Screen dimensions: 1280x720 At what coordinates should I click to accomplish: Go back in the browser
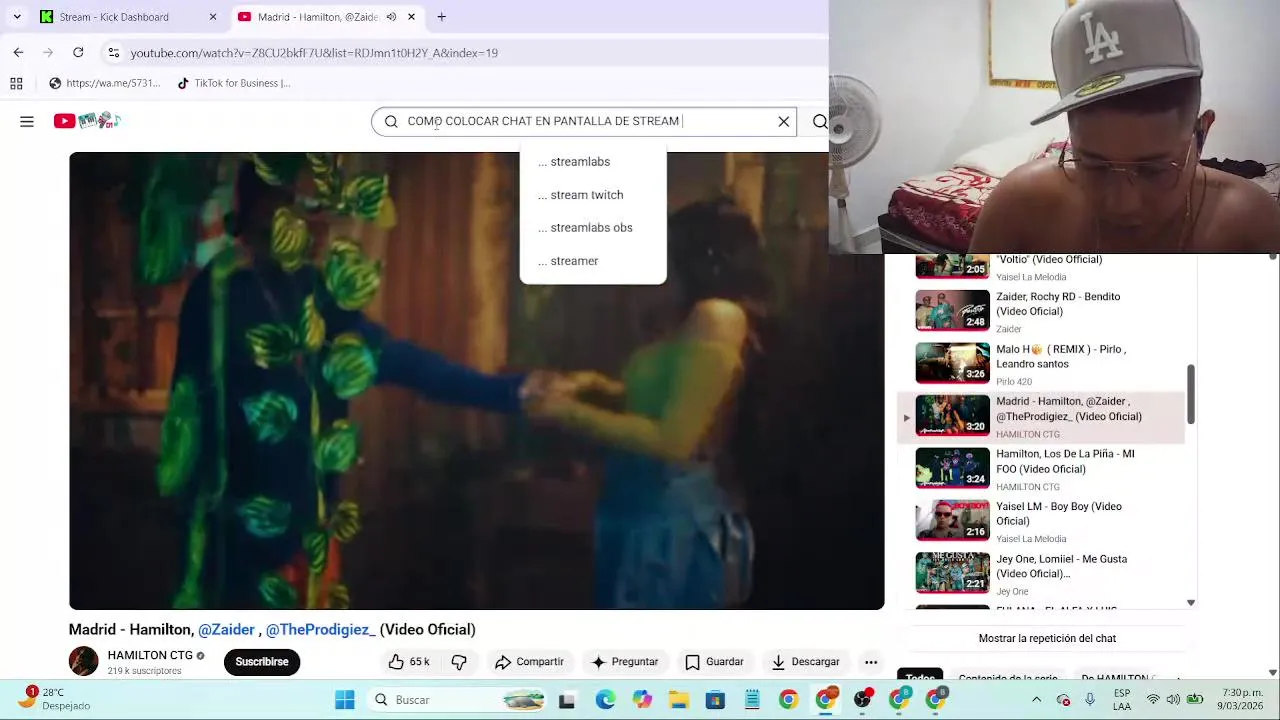point(18,52)
